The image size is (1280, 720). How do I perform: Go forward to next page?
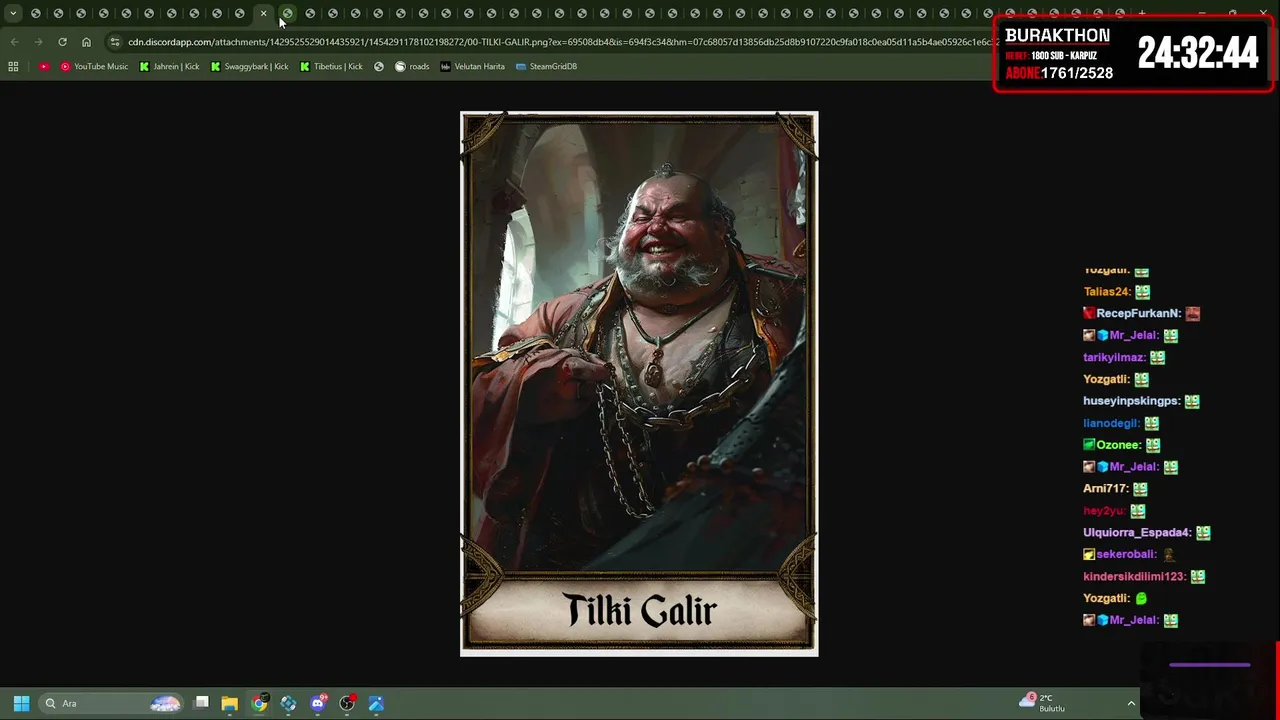coord(38,42)
